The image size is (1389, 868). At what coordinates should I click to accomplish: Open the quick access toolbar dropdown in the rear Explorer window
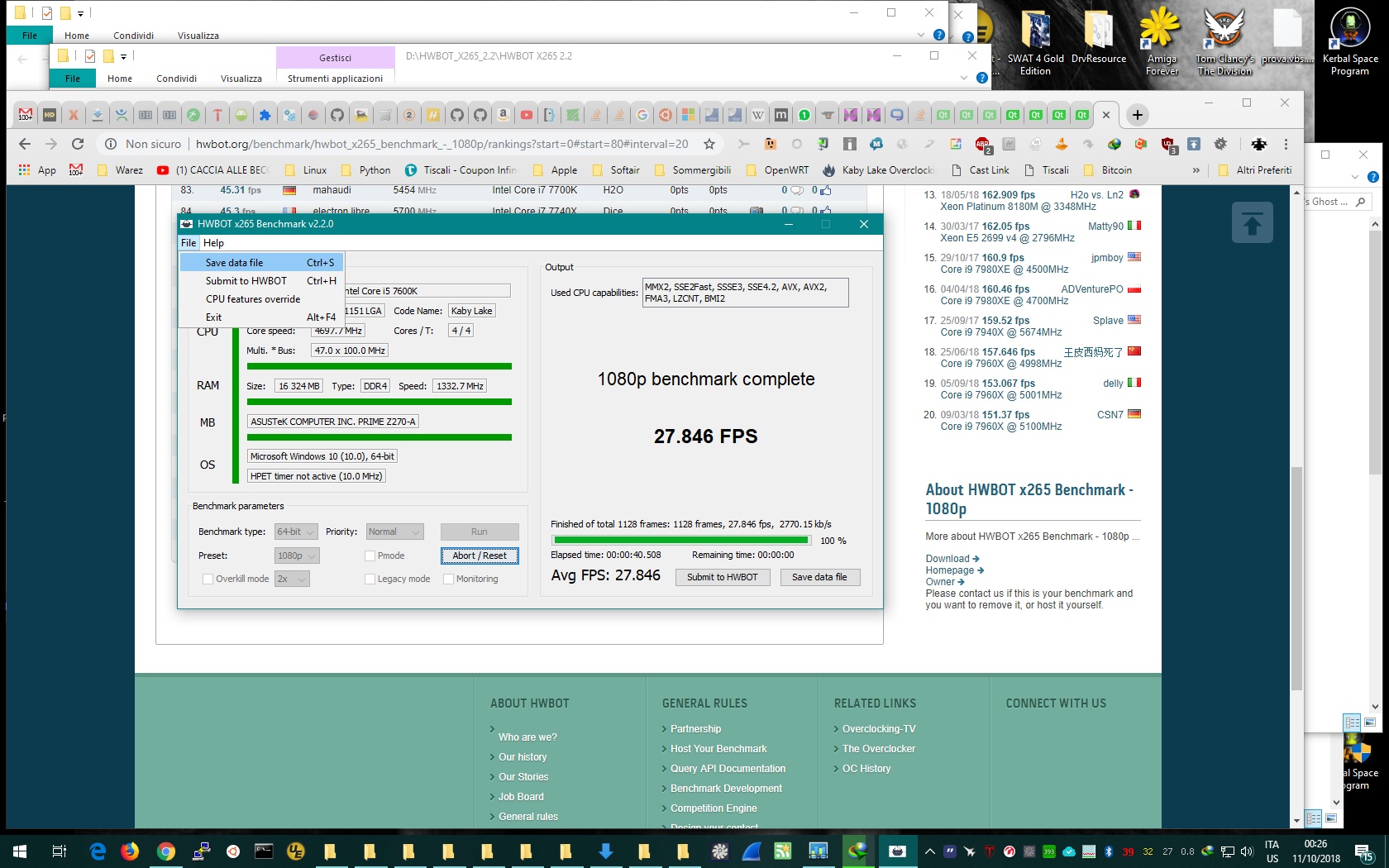coord(81,13)
